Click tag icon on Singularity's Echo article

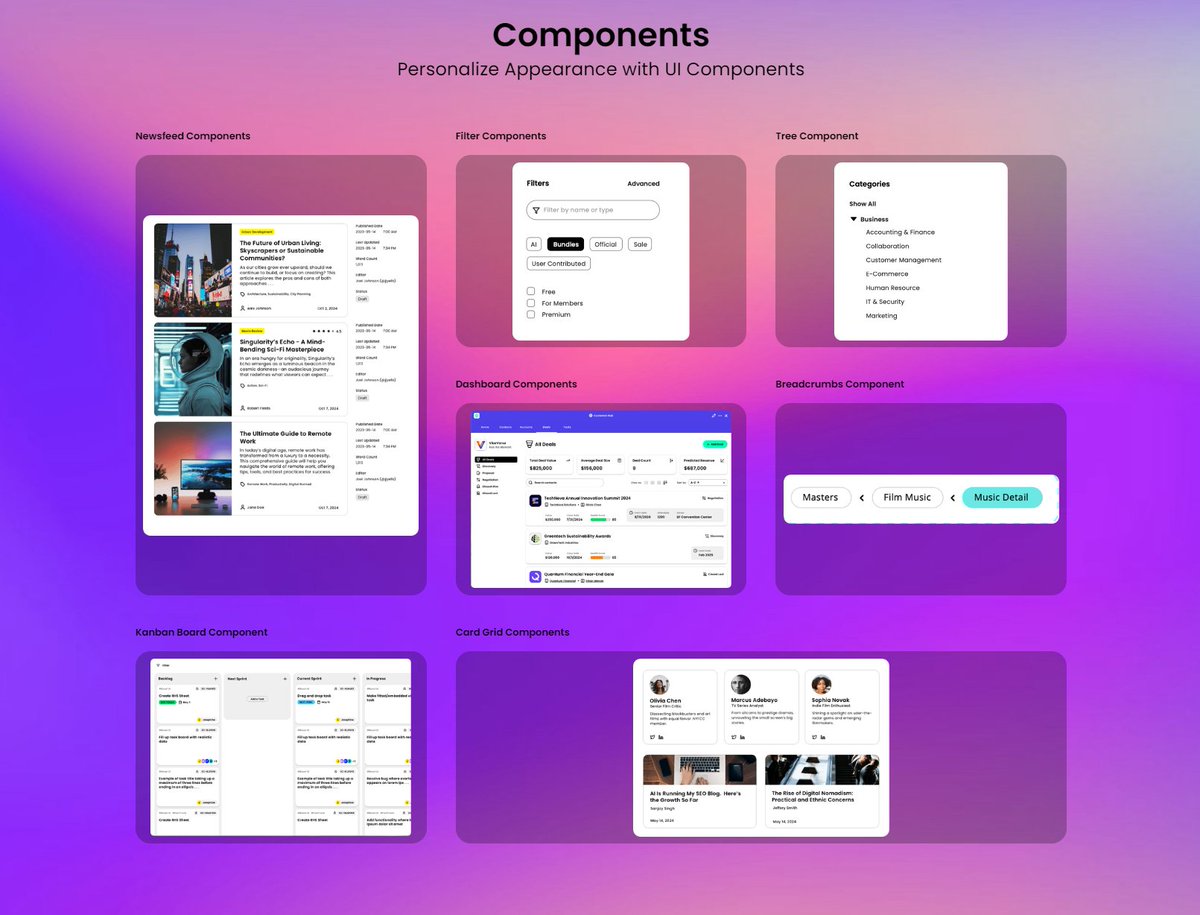(243, 385)
